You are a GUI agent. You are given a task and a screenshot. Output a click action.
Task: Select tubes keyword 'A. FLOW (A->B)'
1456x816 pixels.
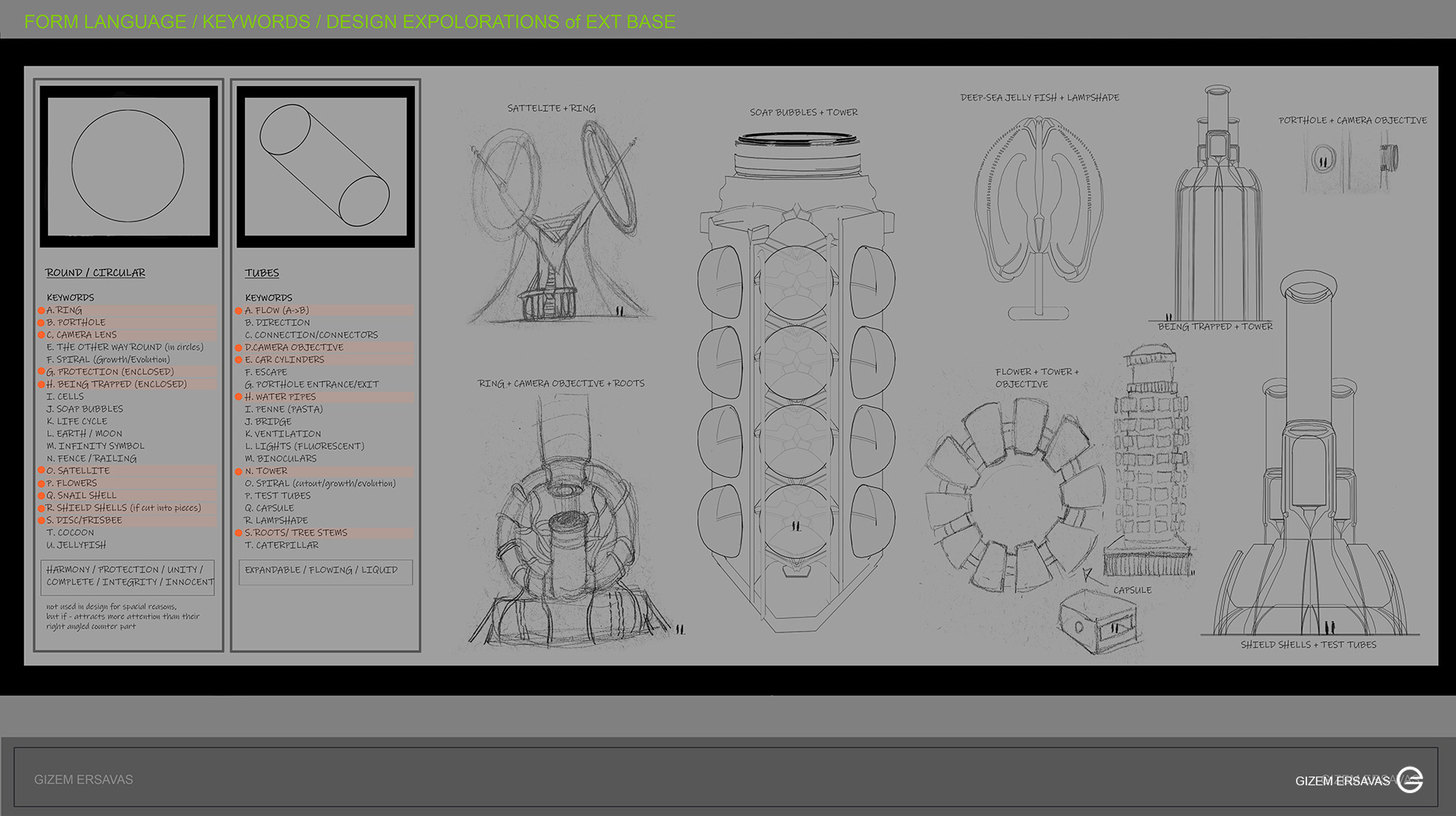click(x=277, y=310)
